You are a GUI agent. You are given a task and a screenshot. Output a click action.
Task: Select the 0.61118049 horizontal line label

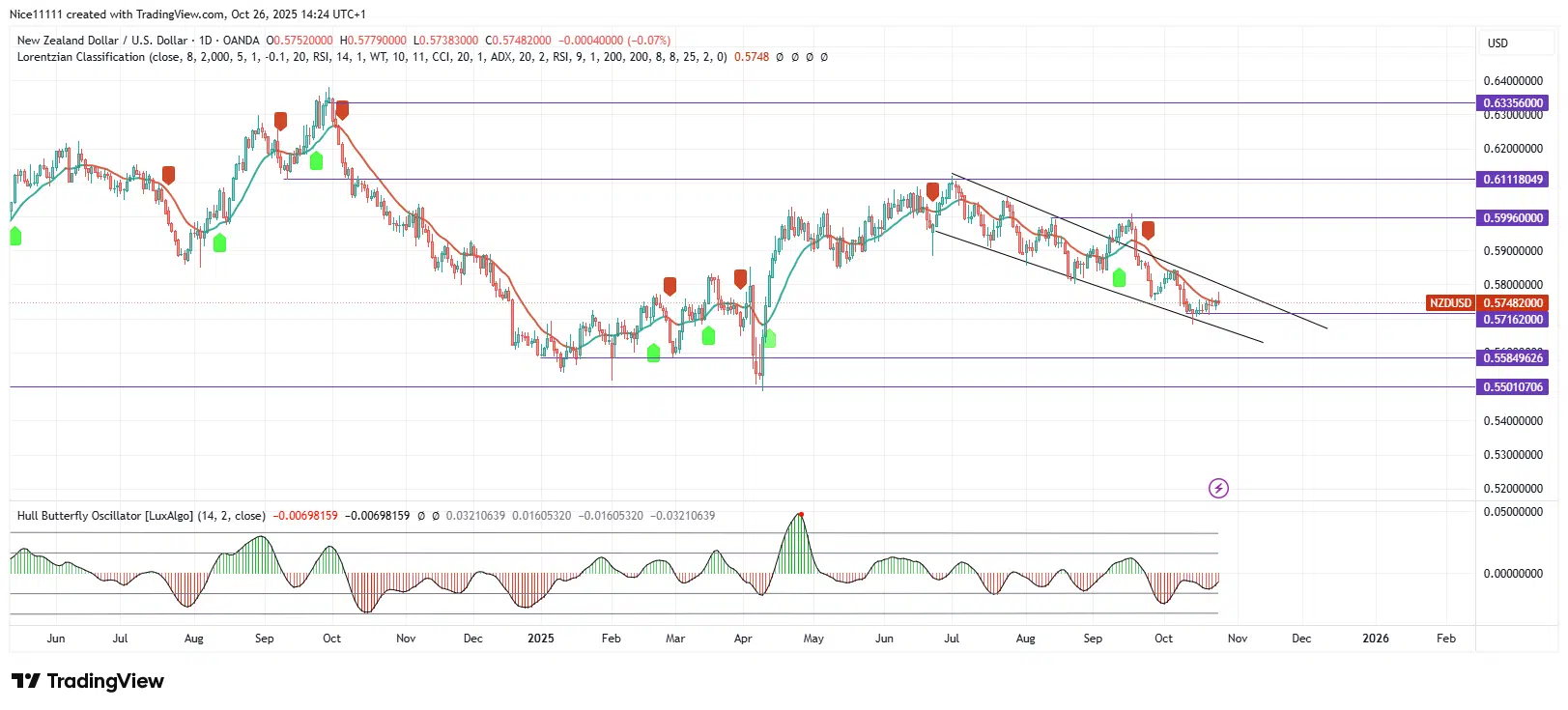click(x=1513, y=180)
